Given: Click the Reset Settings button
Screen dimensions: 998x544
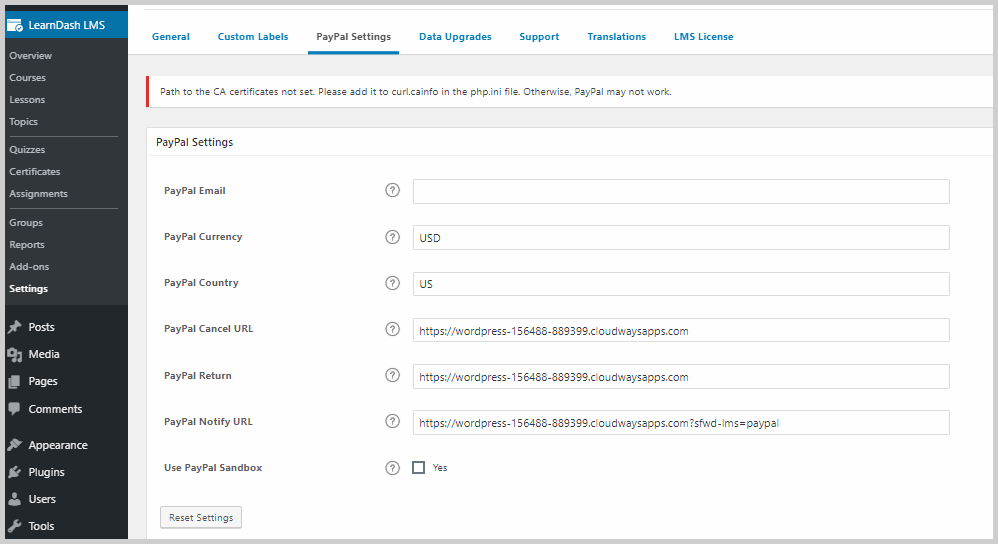Looking at the screenshot, I should (x=201, y=517).
